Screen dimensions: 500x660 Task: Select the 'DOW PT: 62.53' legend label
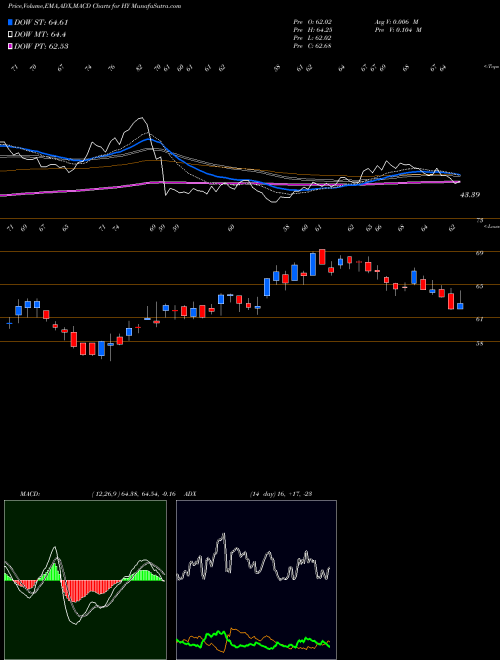tap(41, 46)
